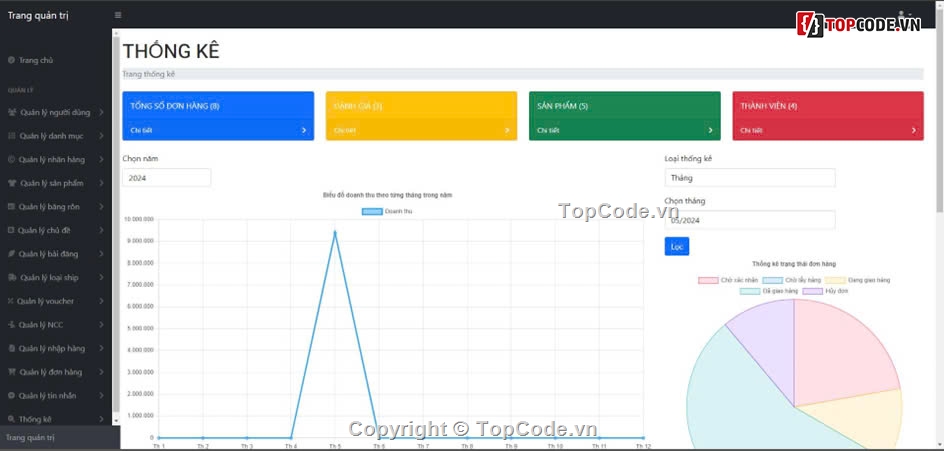The height and width of the screenshot is (451, 944).
Task: Click the search icon beside Thống kê
Action: coord(11,419)
